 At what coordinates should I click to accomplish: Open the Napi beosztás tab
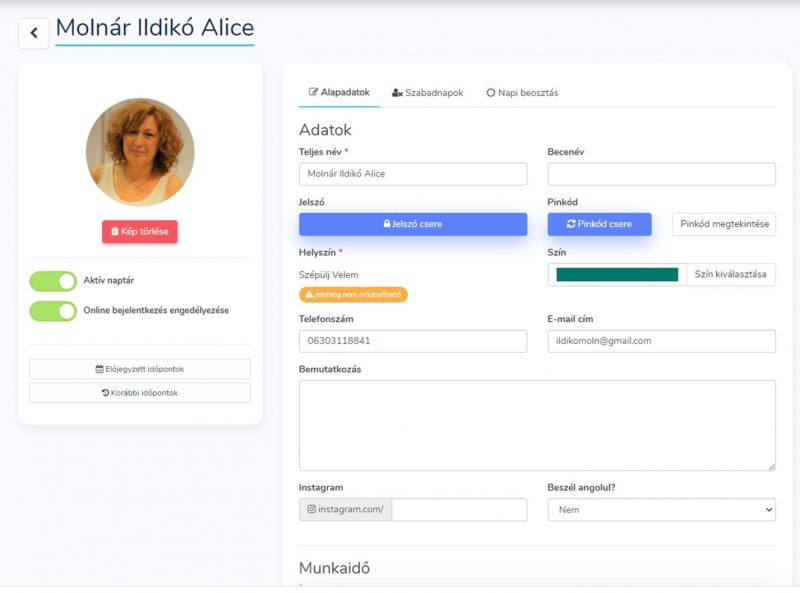click(x=522, y=93)
